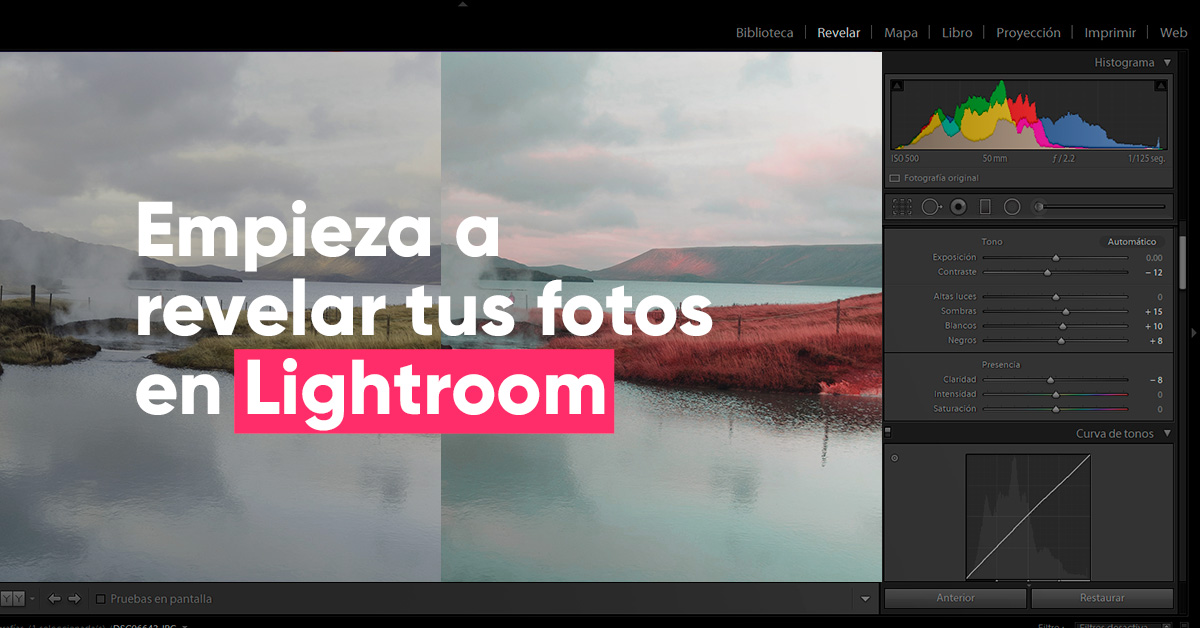
Task: Open the before/after view options dropdown
Action: tap(33, 599)
